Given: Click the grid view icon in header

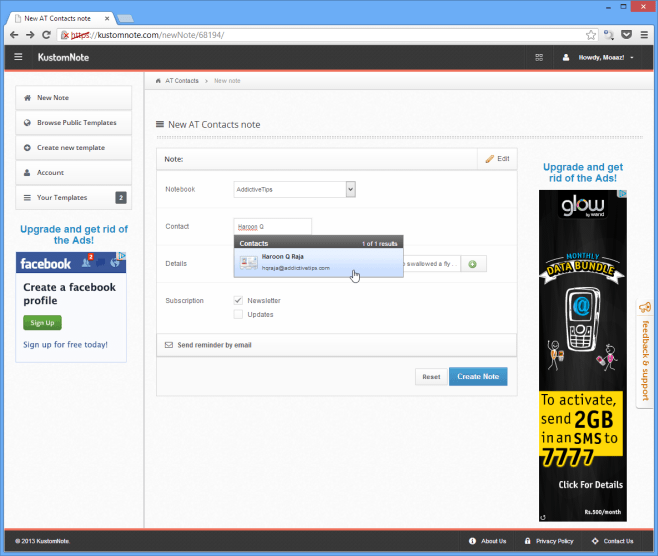Looking at the screenshot, I should click(540, 57).
